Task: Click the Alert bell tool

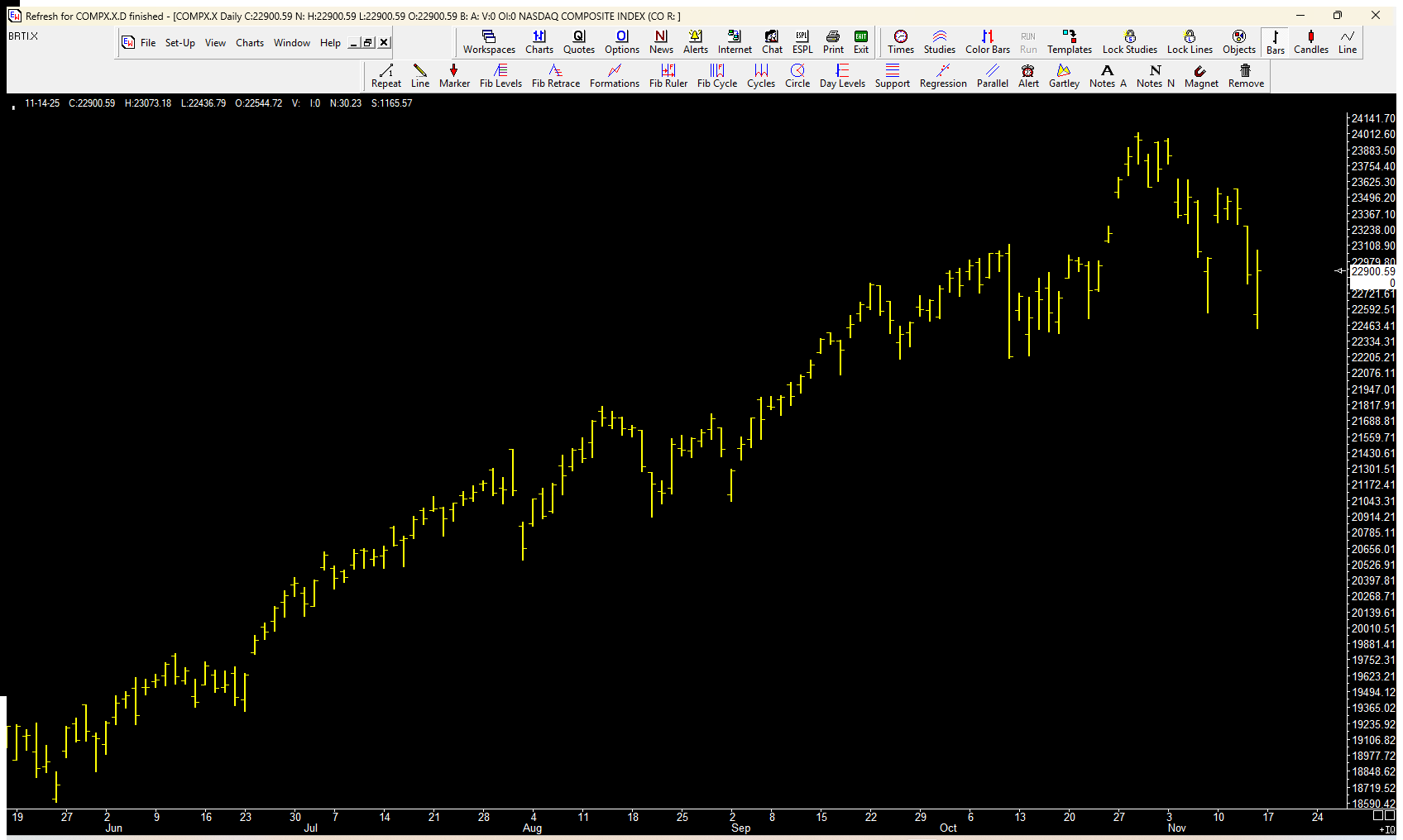Action: [1028, 76]
